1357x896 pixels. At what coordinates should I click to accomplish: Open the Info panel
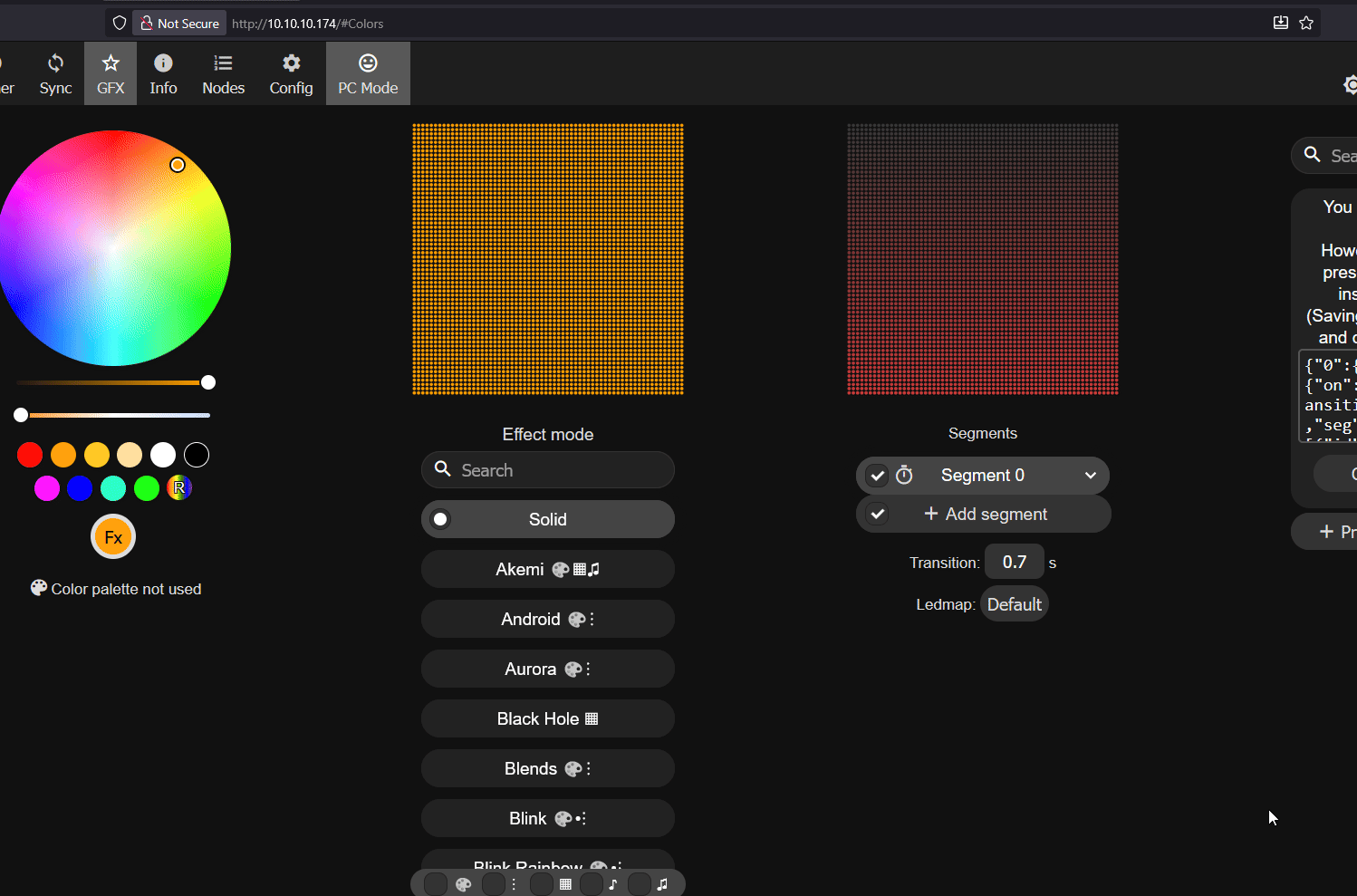pyautogui.click(x=163, y=73)
